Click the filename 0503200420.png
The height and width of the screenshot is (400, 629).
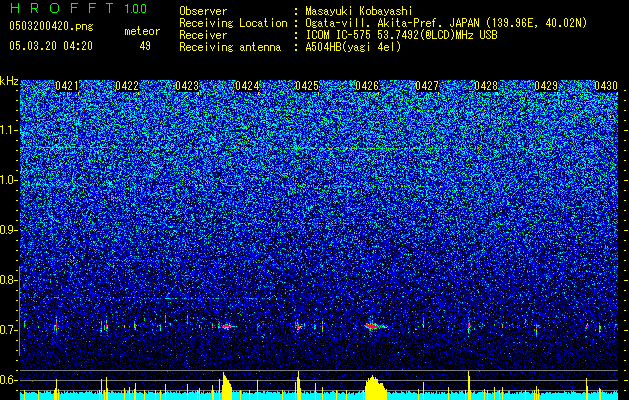click(51, 26)
